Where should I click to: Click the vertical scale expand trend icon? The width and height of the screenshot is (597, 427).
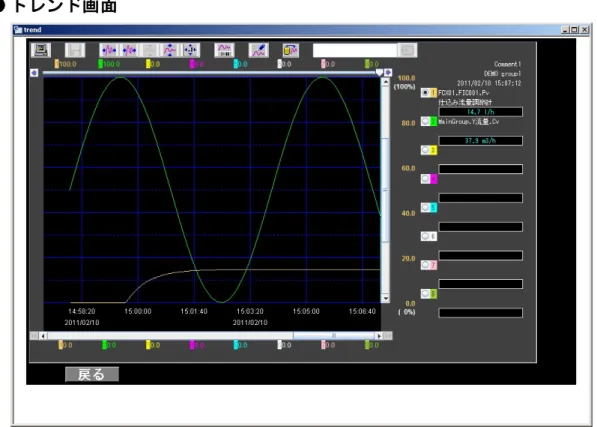169,50
